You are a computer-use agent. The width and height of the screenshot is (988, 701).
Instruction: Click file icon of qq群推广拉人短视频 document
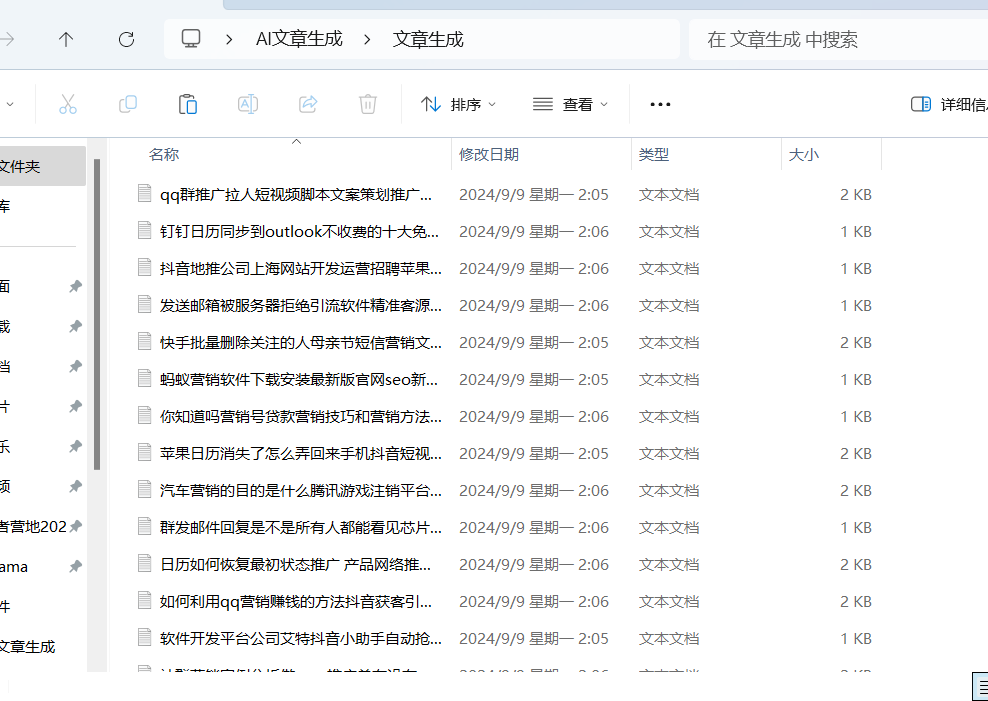145,193
